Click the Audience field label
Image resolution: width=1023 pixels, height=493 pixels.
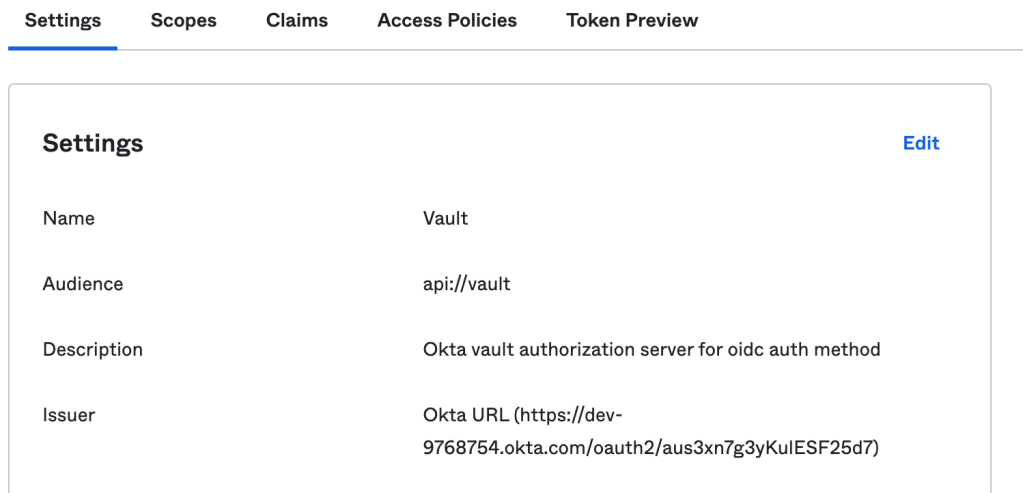83,284
